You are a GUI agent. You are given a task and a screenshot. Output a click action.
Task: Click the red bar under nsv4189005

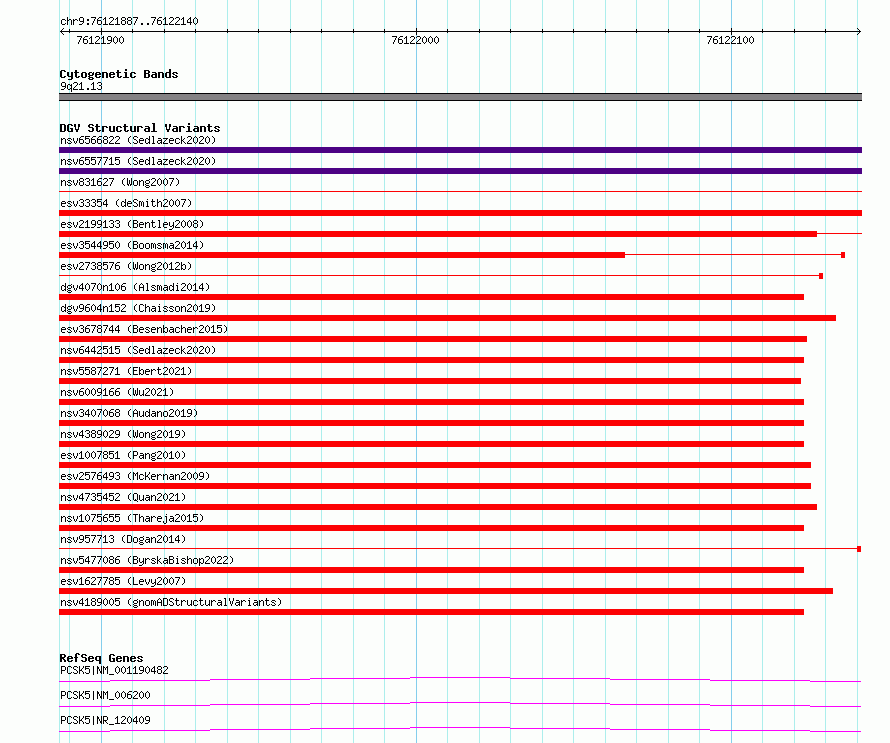coord(431,612)
